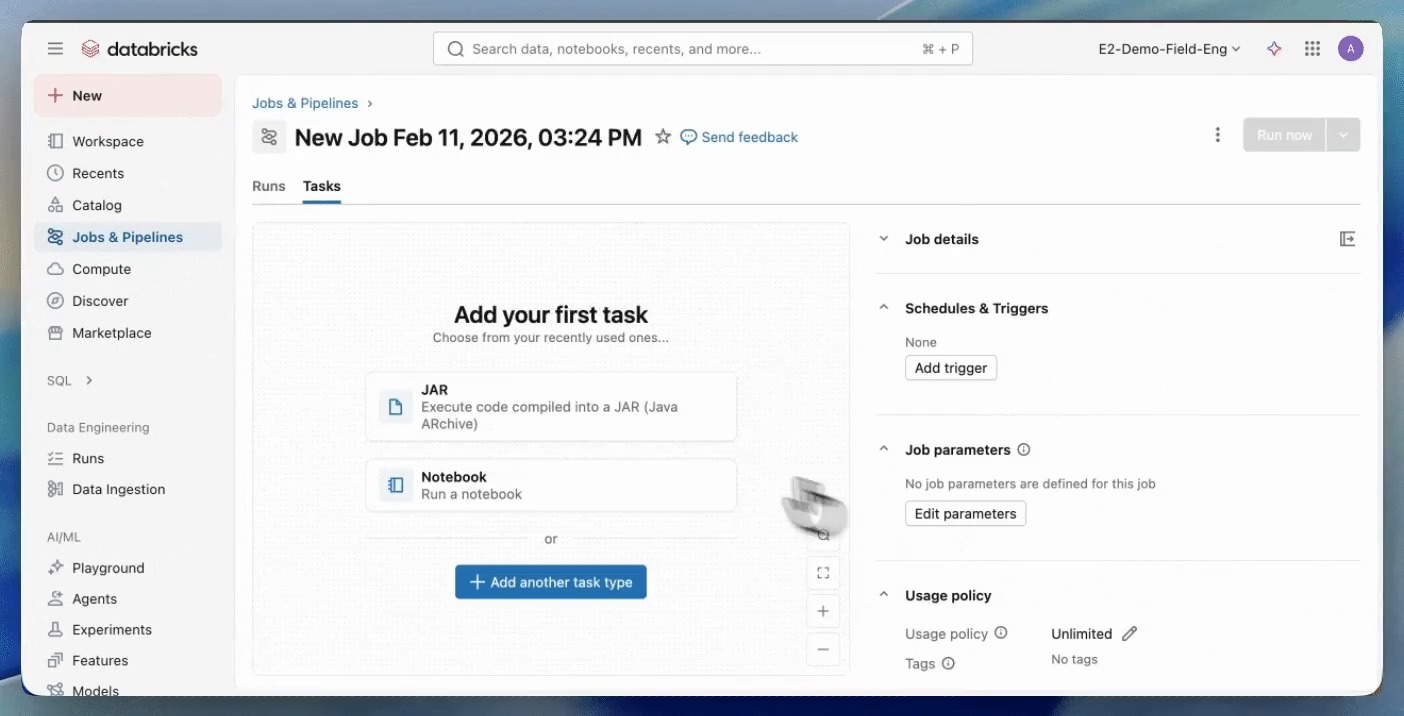Open Data Ingestion in sidebar

[128, 489]
